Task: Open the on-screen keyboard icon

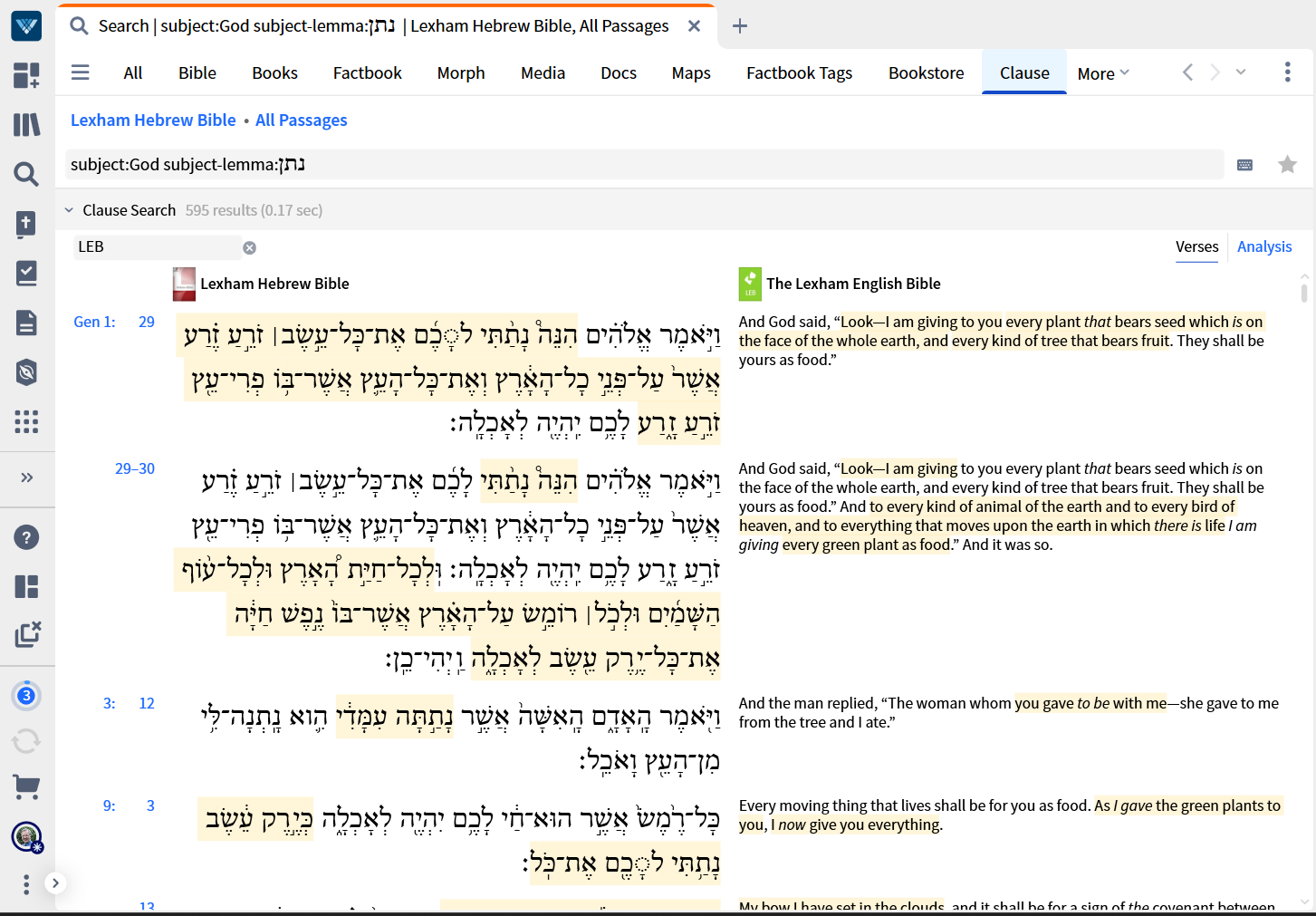Action: [1244, 165]
